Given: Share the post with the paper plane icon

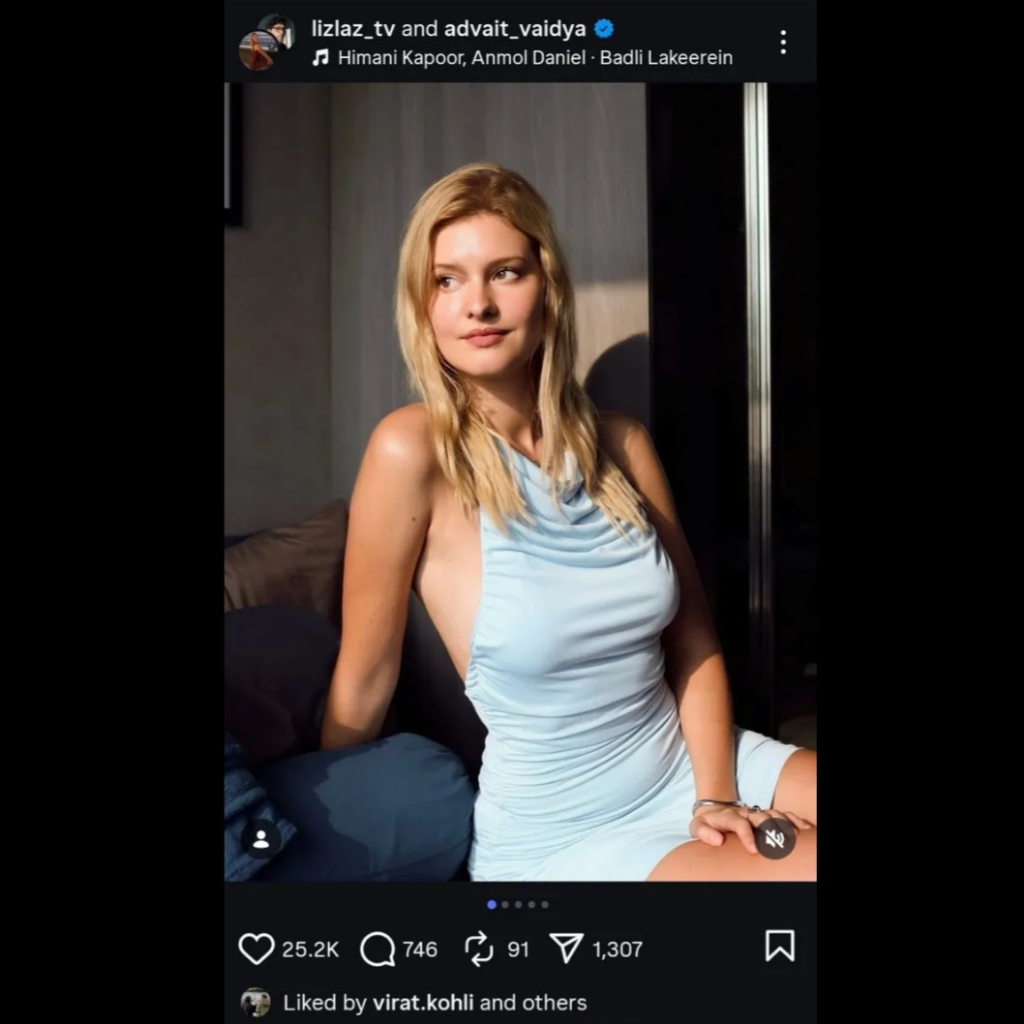Looking at the screenshot, I should click(x=566, y=948).
